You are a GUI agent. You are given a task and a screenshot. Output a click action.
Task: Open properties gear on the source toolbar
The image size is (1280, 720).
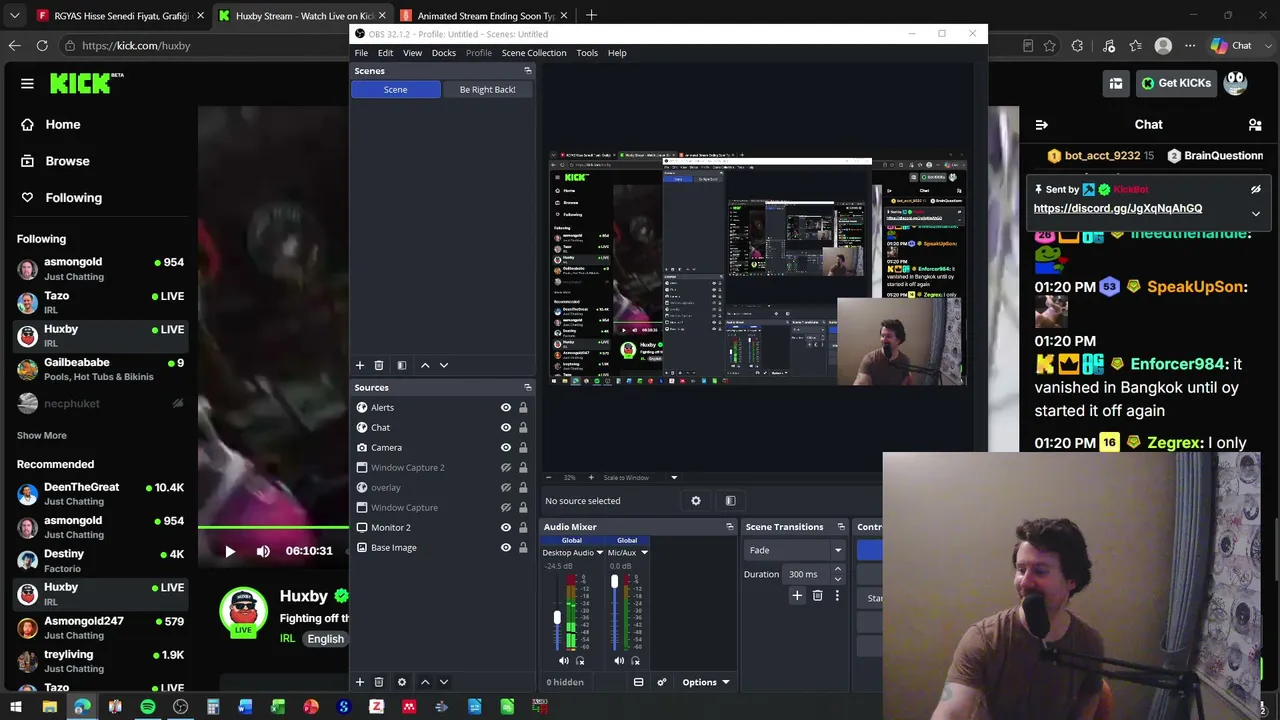[x=696, y=501]
